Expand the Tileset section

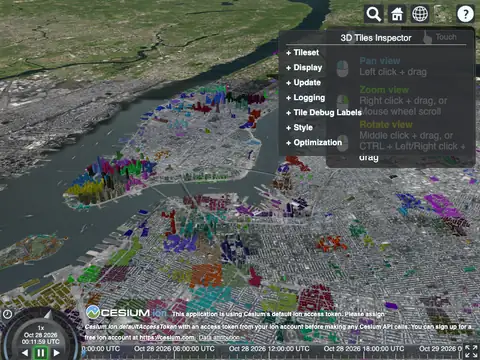[303, 53]
